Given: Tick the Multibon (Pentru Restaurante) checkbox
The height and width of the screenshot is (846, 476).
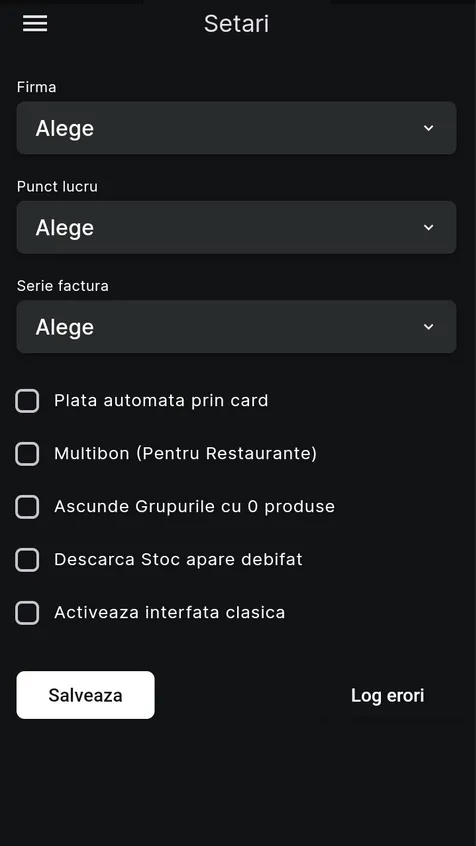Looking at the screenshot, I should (x=27, y=454).
